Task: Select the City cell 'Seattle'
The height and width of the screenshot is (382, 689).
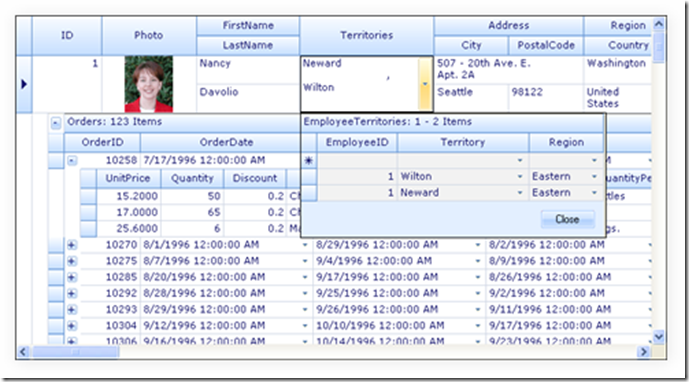Action: coord(471,98)
